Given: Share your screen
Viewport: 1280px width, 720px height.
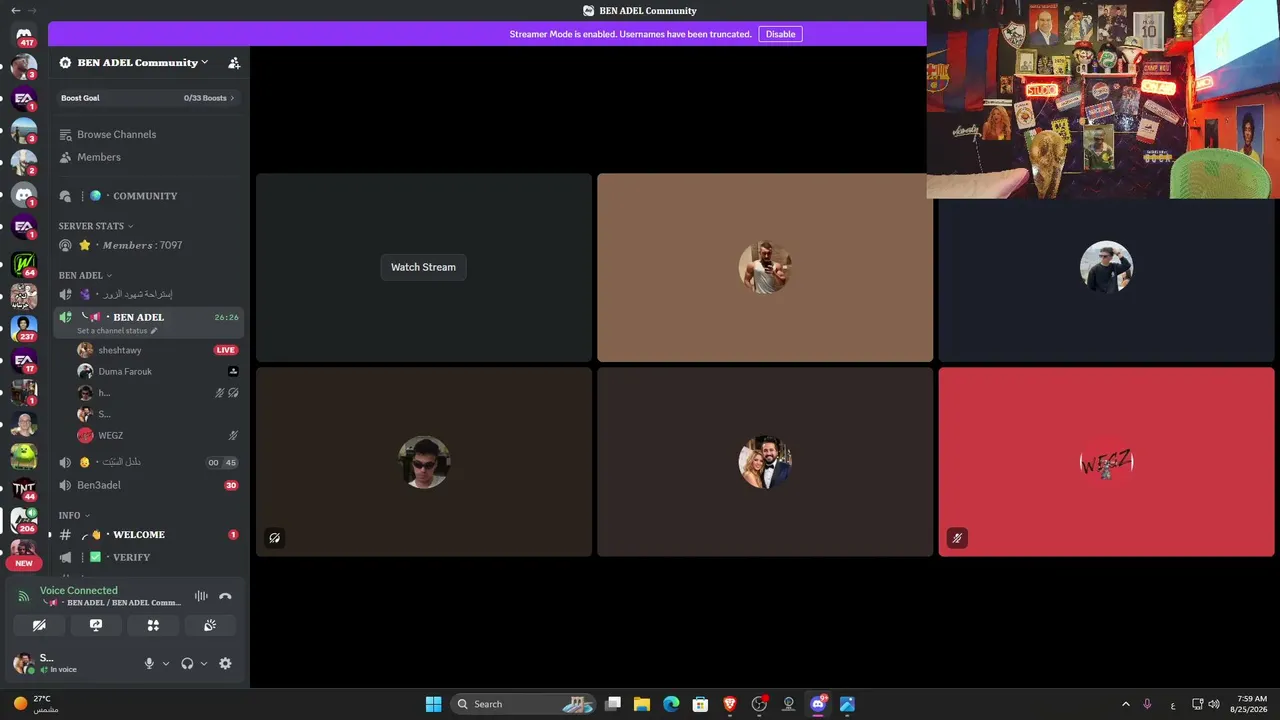Looking at the screenshot, I should pyautogui.click(x=96, y=625).
